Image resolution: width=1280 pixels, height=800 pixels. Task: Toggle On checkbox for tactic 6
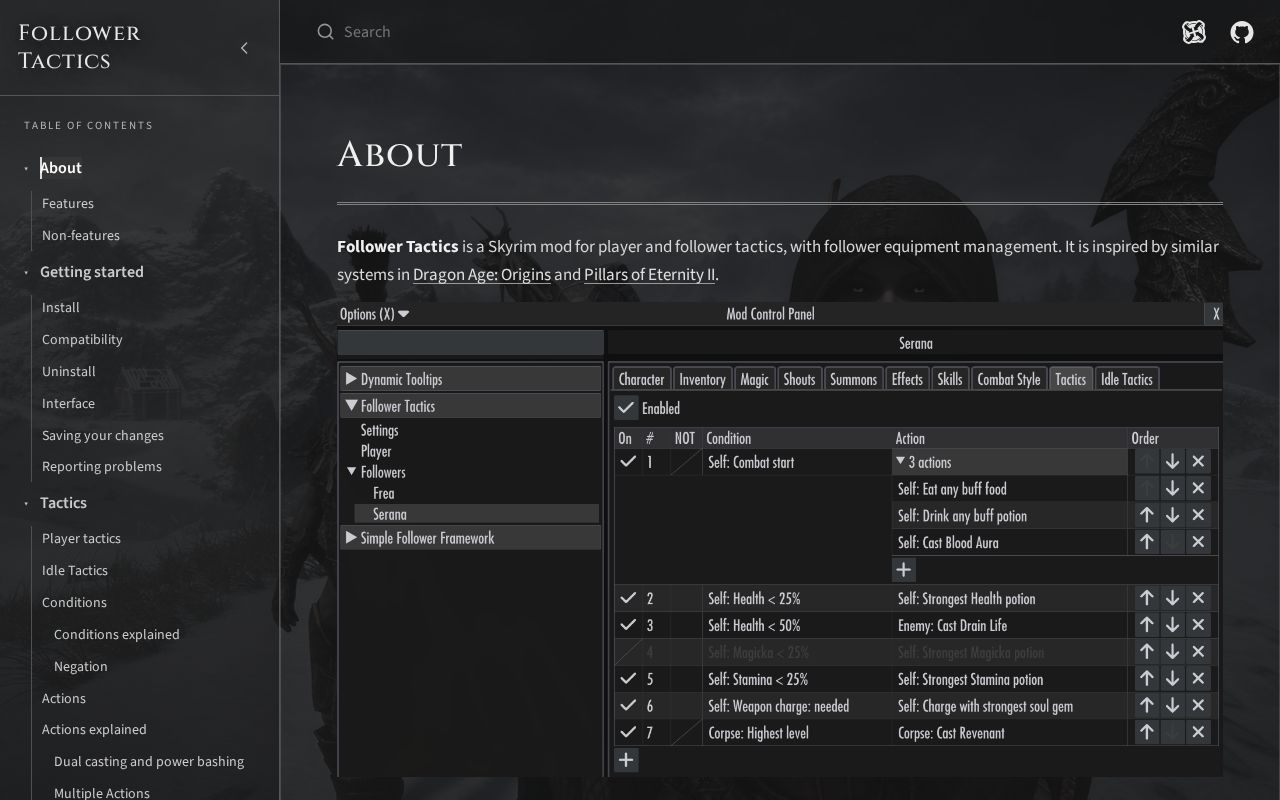(628, 706)
